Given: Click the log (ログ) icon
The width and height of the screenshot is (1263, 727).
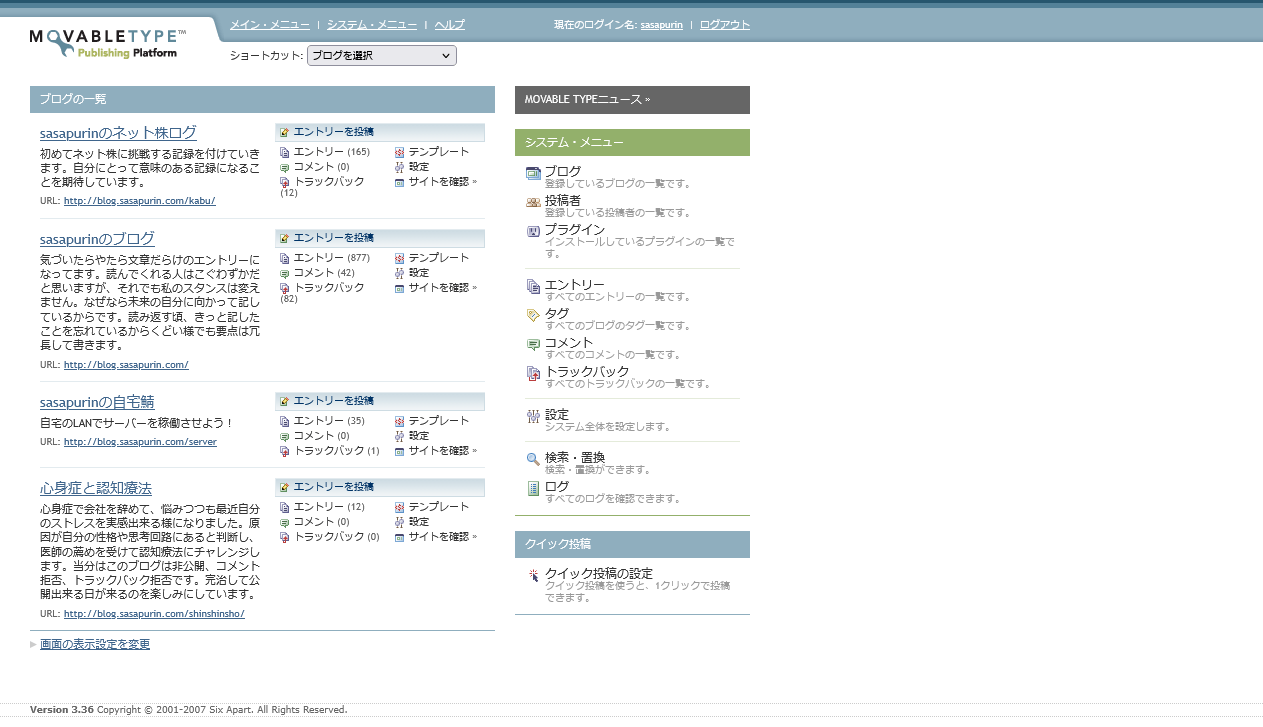Looking at the screenshot, I should click(533, 489).
